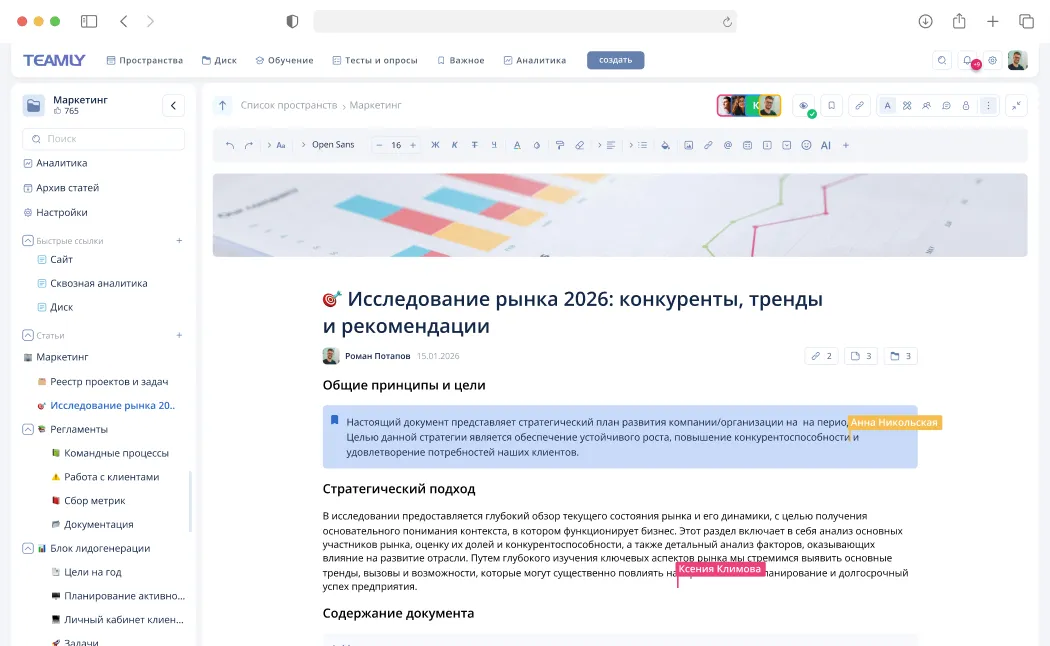
Task: Open the notifications bell
Action: tap(968, 60)
